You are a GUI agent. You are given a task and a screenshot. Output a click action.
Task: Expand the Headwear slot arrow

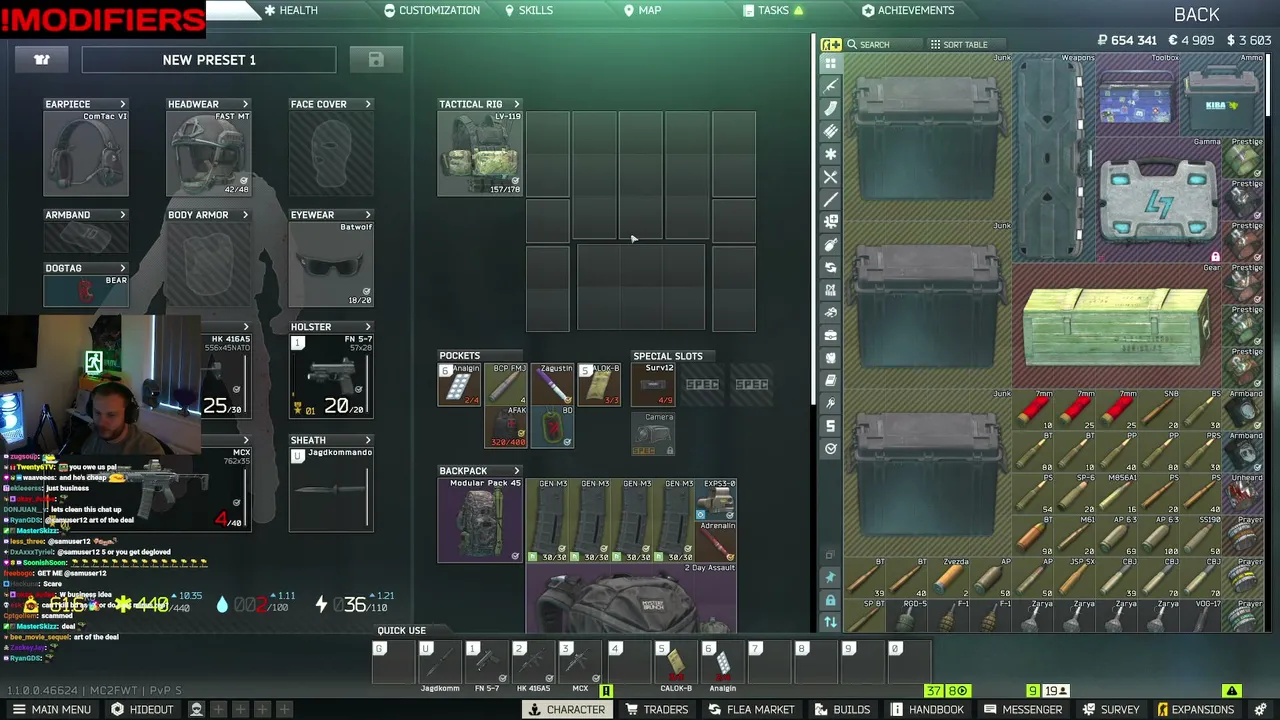(245, 104)
